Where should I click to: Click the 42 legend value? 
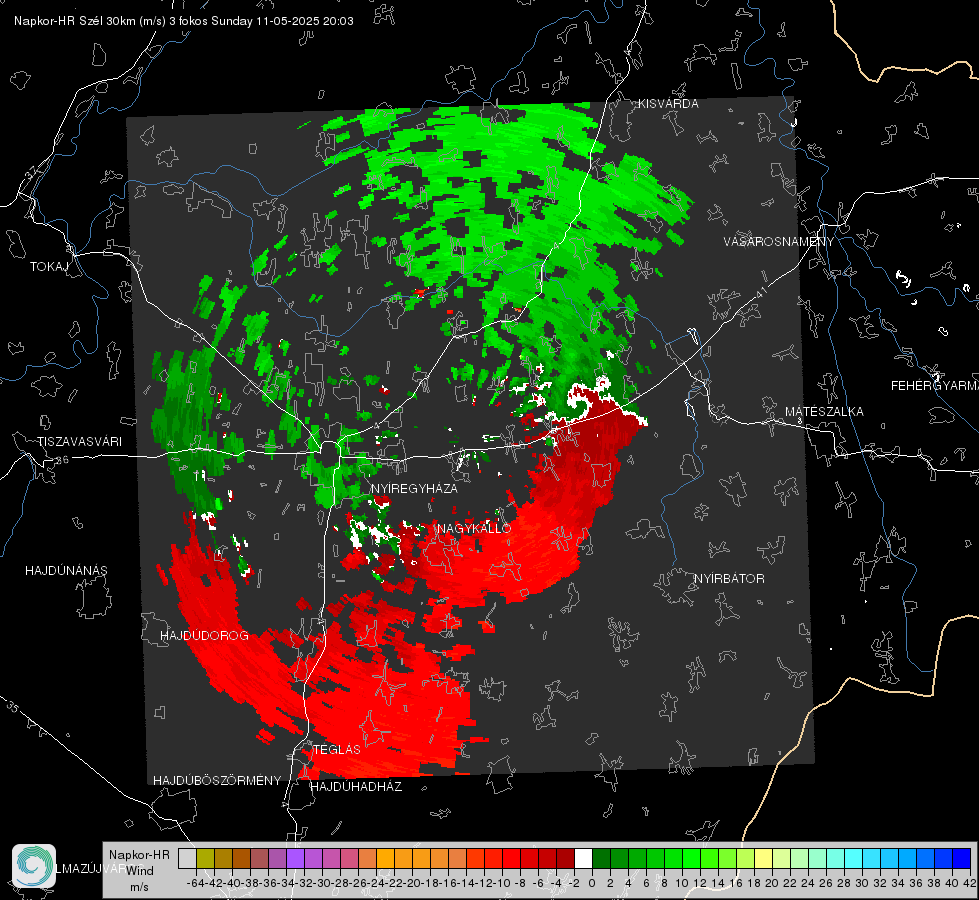(x=970, y=883)
